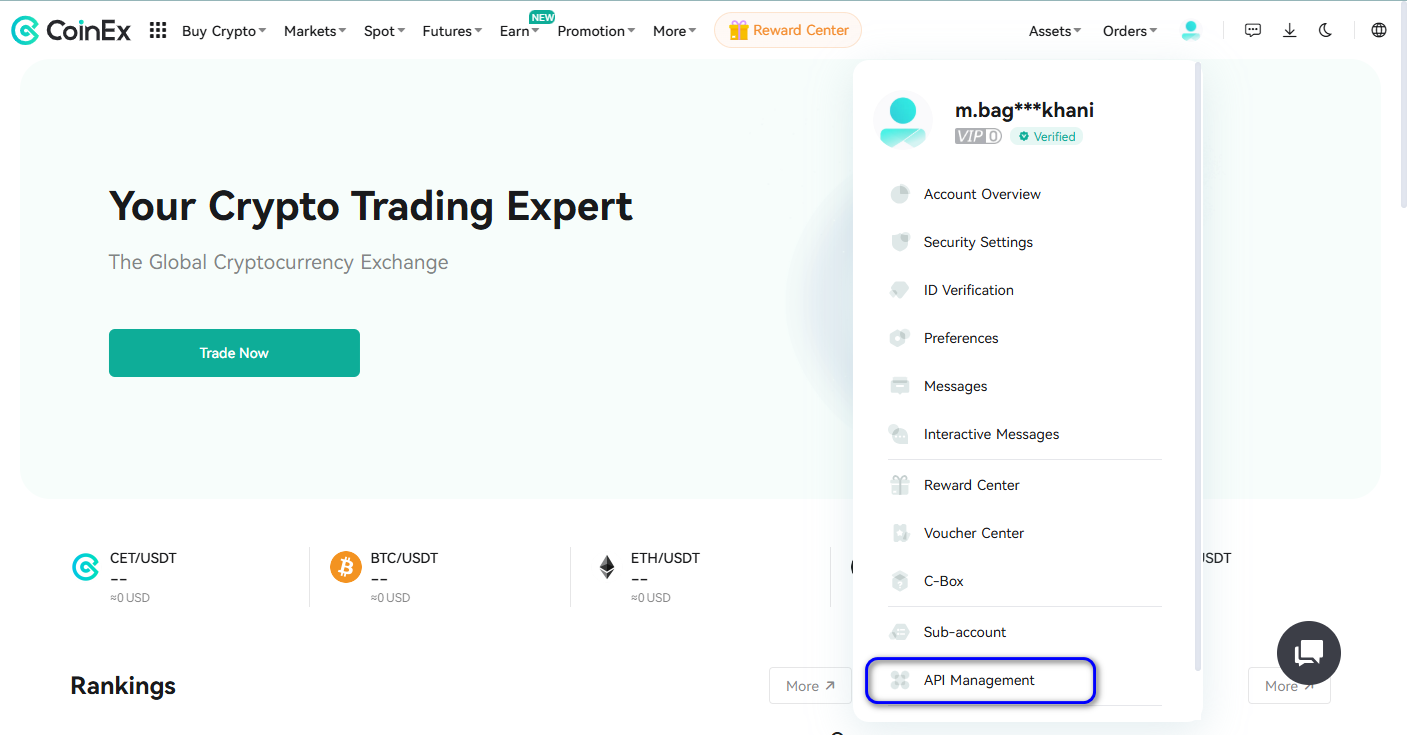Click the Bitcoin BTC/USDT ticker icon

pos(346,568)
